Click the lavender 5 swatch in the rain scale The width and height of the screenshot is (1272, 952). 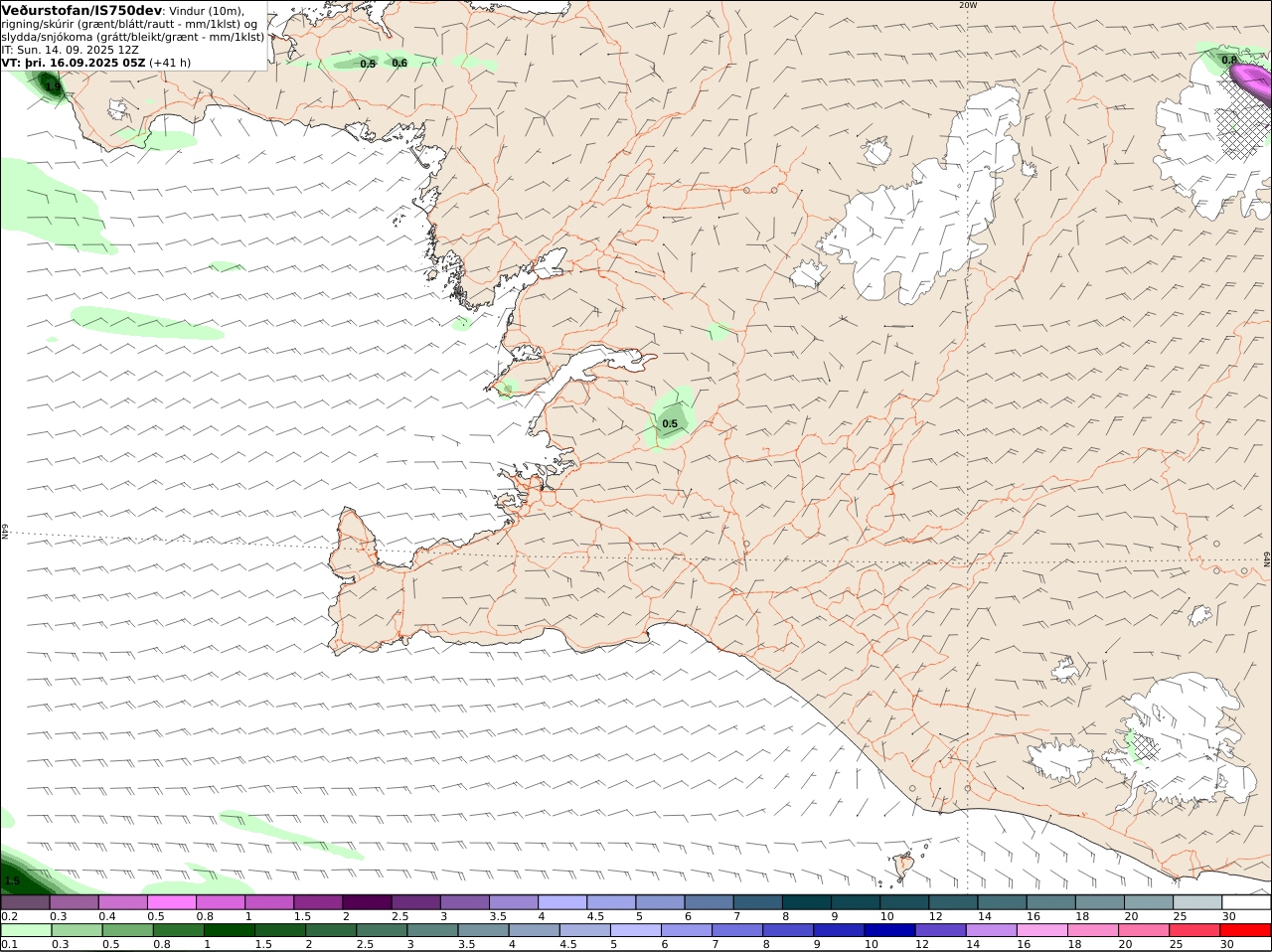636,930
